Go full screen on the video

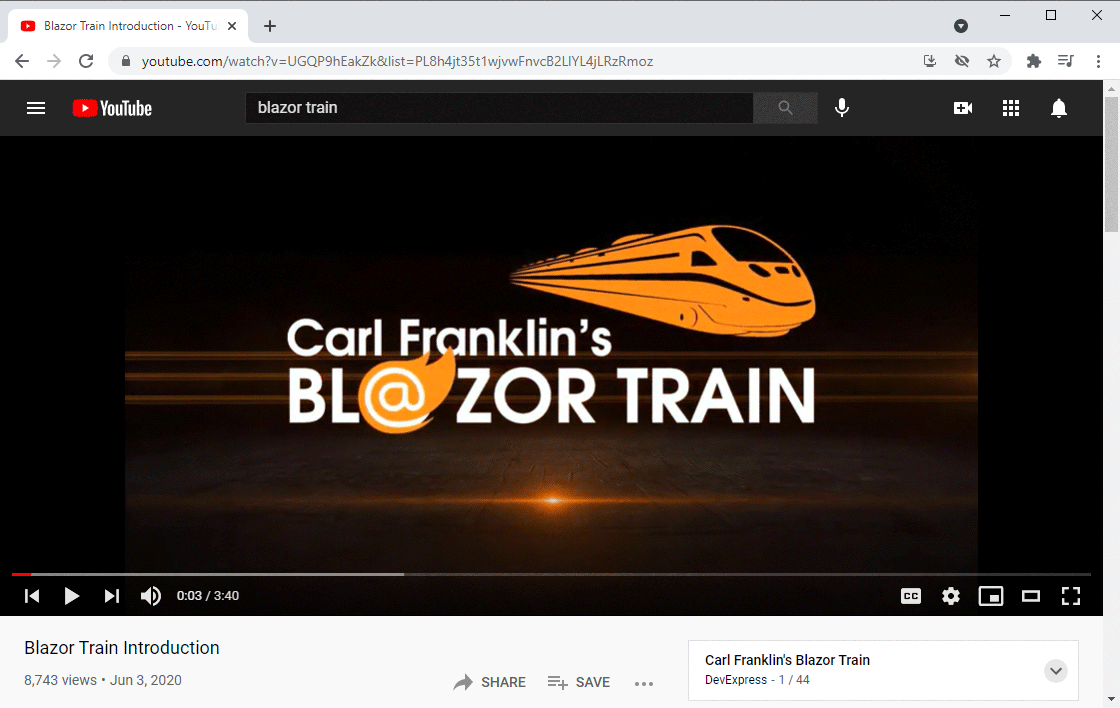(1071, 596)
